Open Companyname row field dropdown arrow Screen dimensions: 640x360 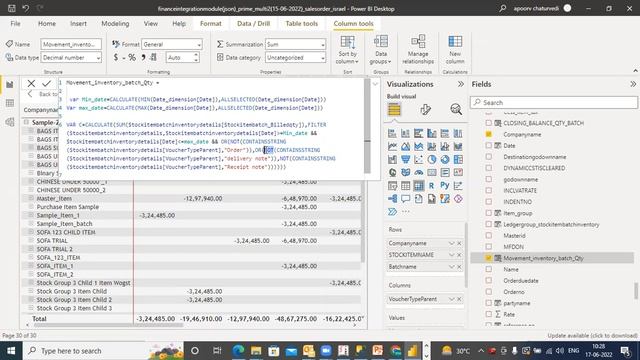pos(451,243)
